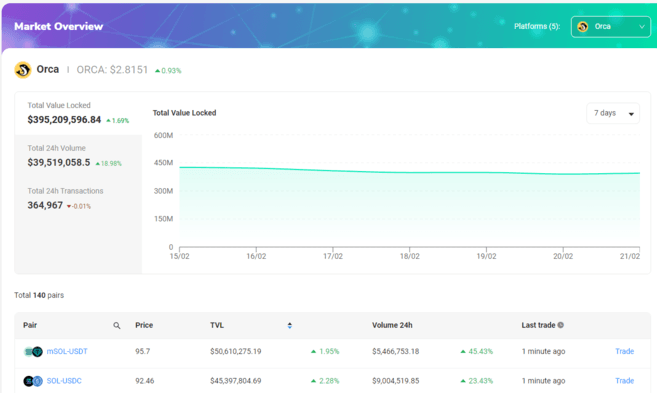The image size is (657, 393).
Task: Click the chevron in Platforms selector
Action: [641, 26]
